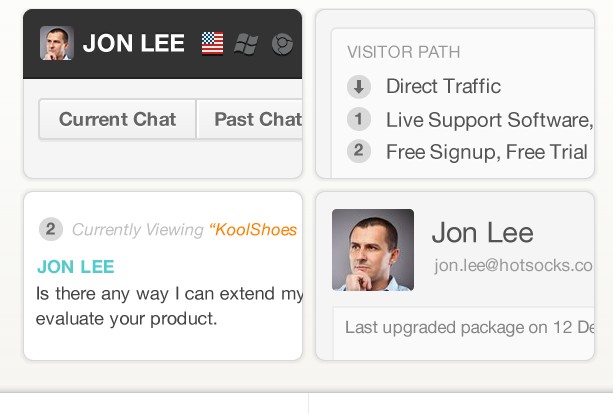Screen dimensions: 613x414
Task: Open the KoolShoes currently viewing link
Action: pos(253,229)
